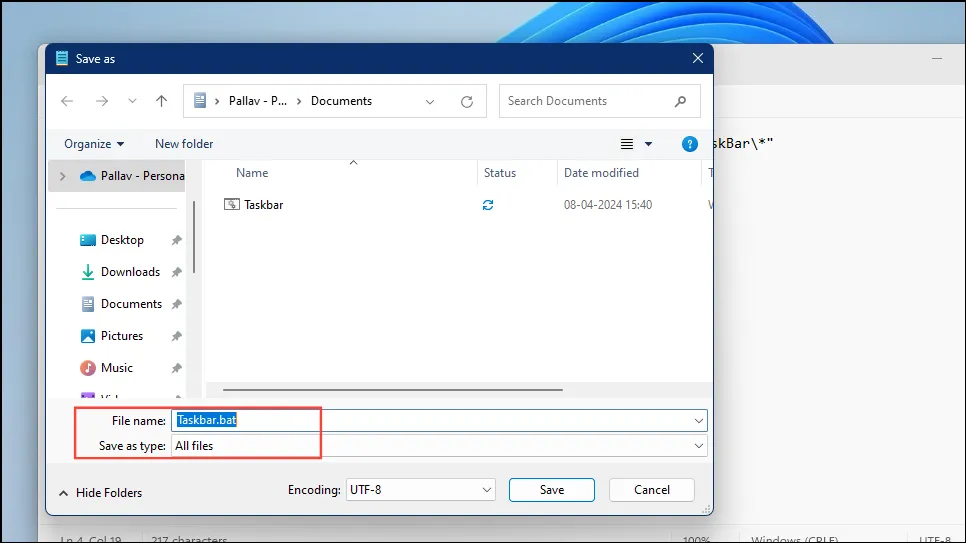
Task: Open Desktop in the sidebar
Action: (x=112, y=240)
